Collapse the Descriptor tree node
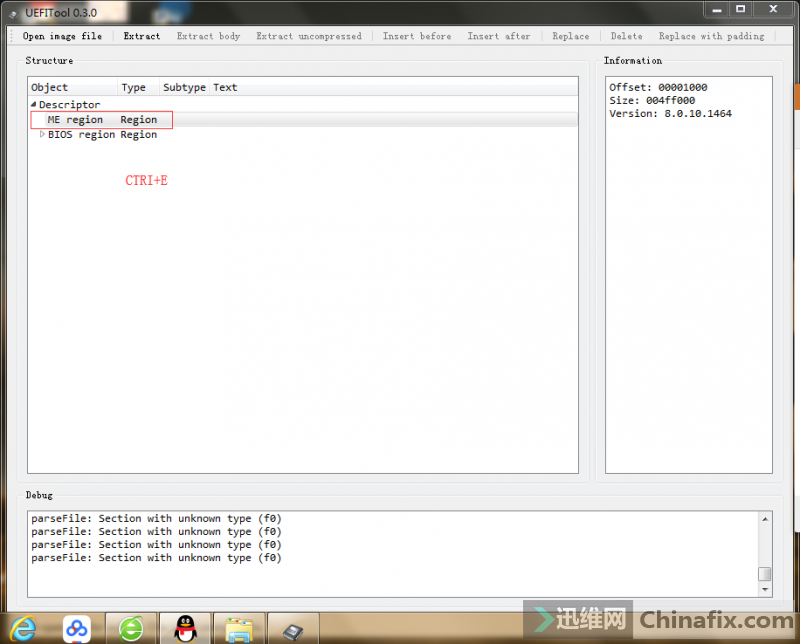The height and width of the screenshot is (644, 800). [x=34, y=104]
